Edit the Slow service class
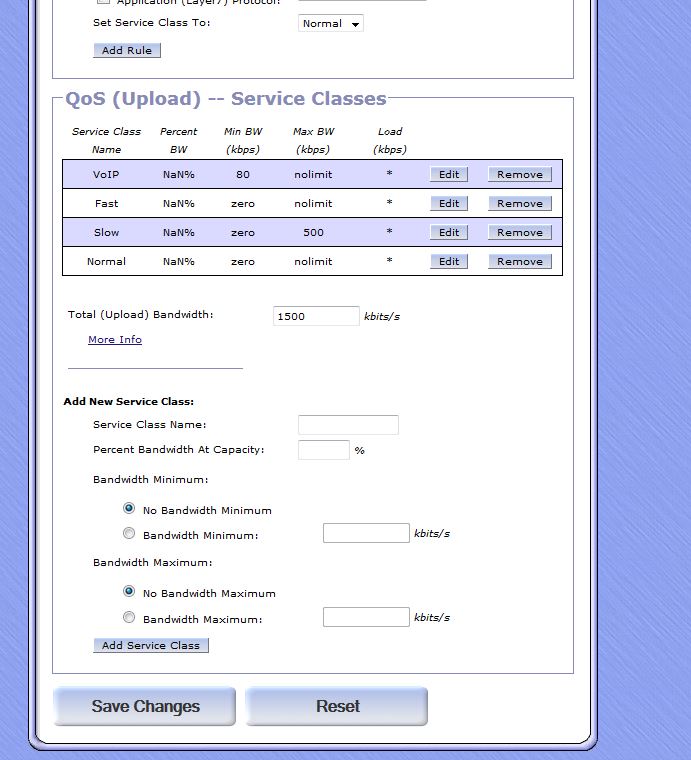The image size is (691, 760). (x=449, y=232)
